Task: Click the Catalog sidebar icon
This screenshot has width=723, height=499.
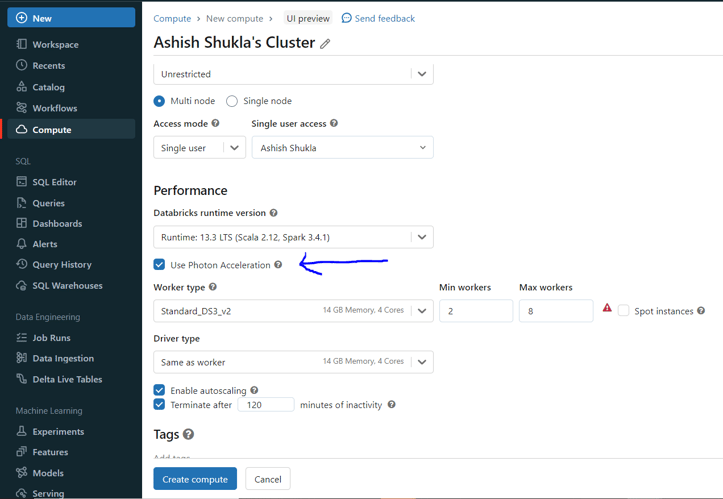Action: (21, 87)
